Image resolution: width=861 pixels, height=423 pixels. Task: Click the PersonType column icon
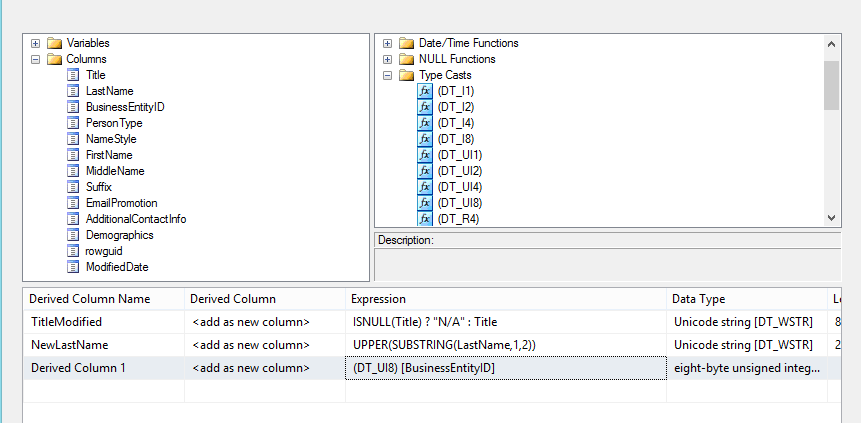coord(73,123)
